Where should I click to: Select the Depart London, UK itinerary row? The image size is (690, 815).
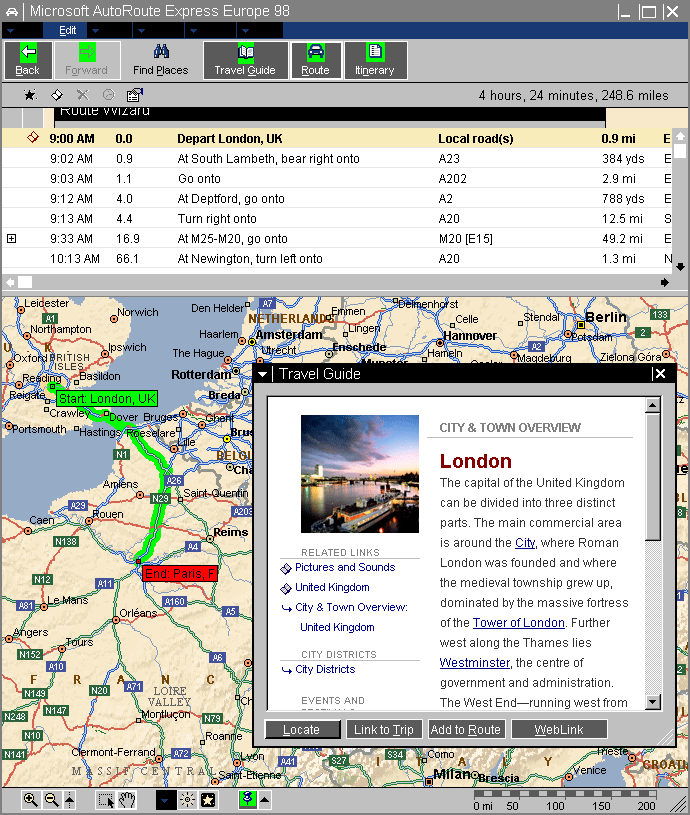pos(337,138)
